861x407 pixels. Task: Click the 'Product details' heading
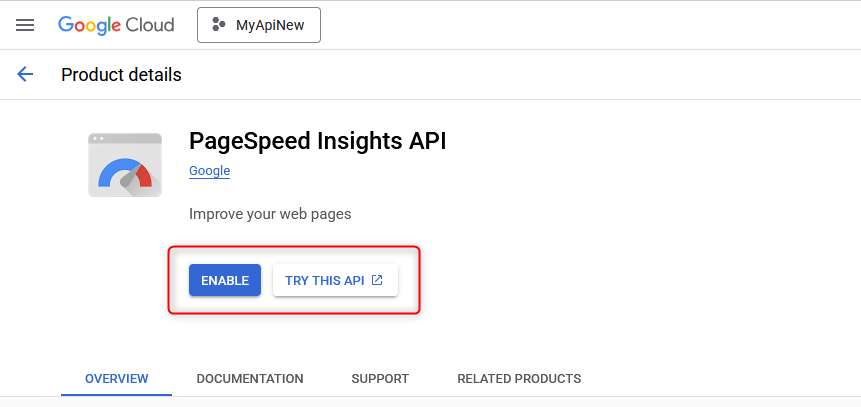(121, 75)
